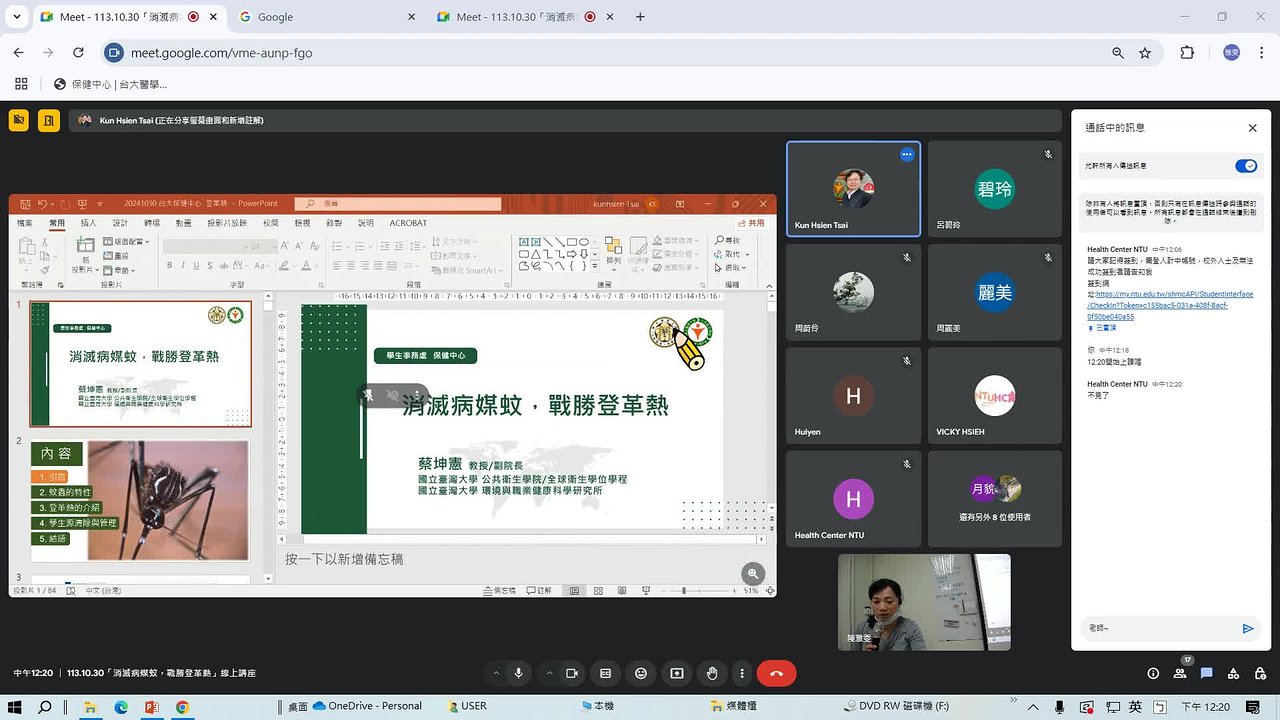Switch to the Google browser tab
The height and width of the screenshot is (720, 1280).
coord(329,17)
